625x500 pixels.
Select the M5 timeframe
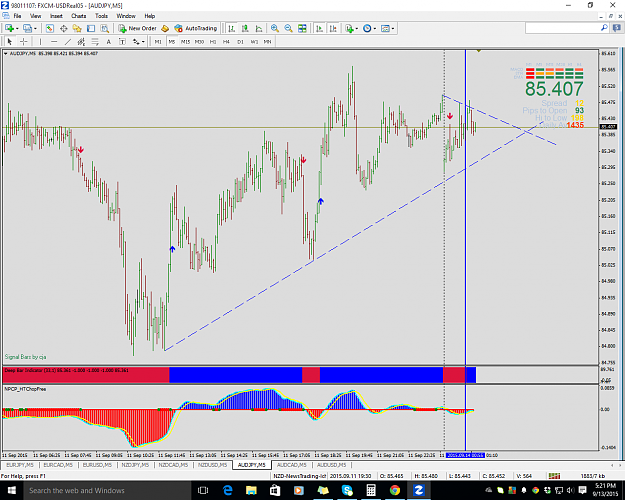172,41
